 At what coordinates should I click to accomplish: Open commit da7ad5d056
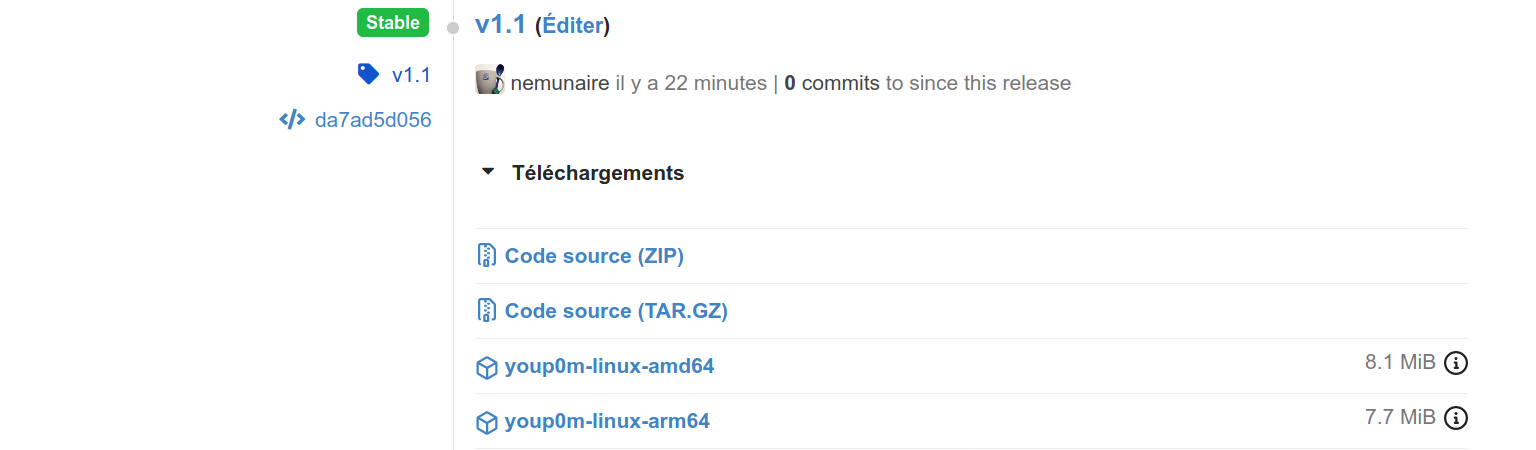pos(373,121)
